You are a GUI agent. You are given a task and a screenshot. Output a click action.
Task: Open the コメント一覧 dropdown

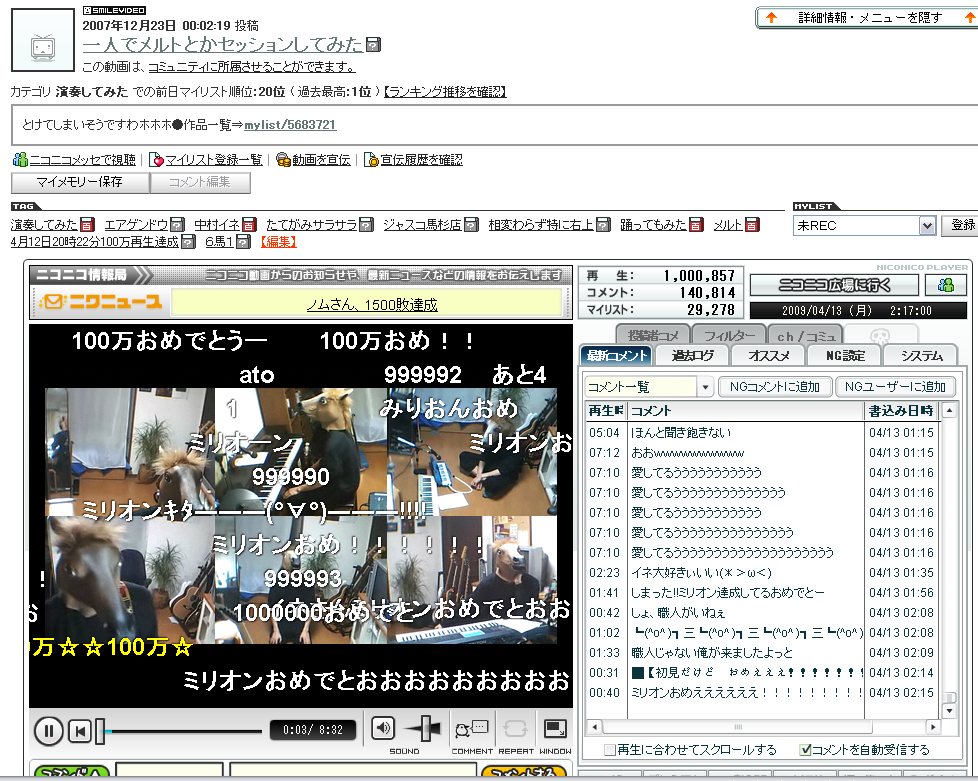click(704, 387)
